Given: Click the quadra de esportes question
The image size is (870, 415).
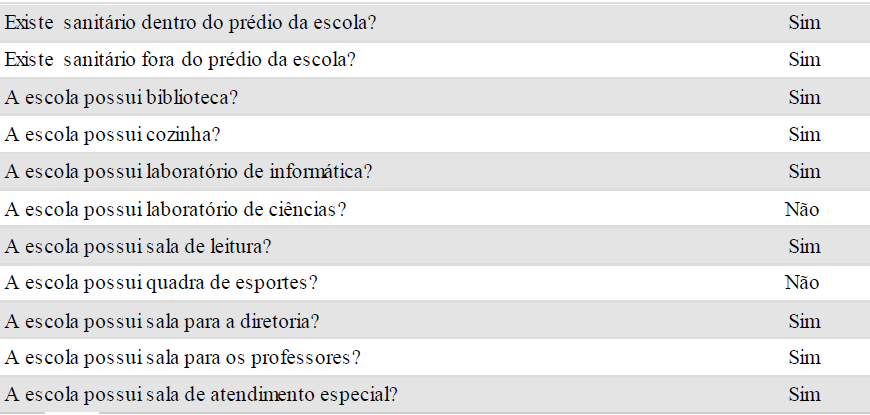Looking at the screenshot, I should click(x=162, y=283).
